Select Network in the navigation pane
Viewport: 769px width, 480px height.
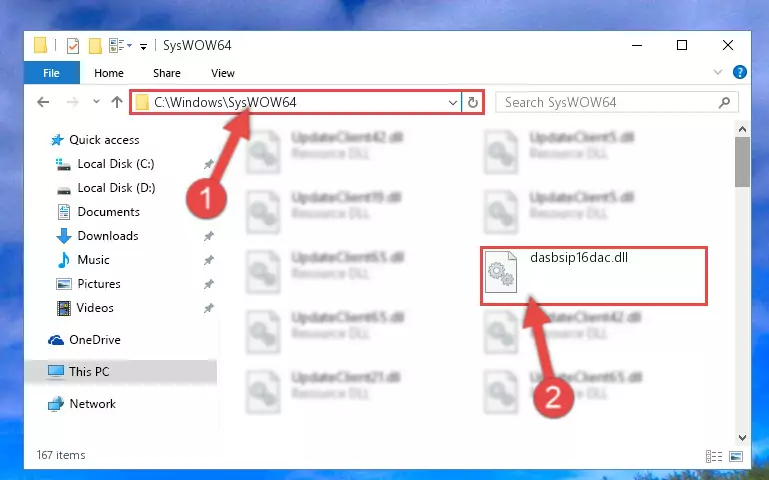(x=92, y=404)
